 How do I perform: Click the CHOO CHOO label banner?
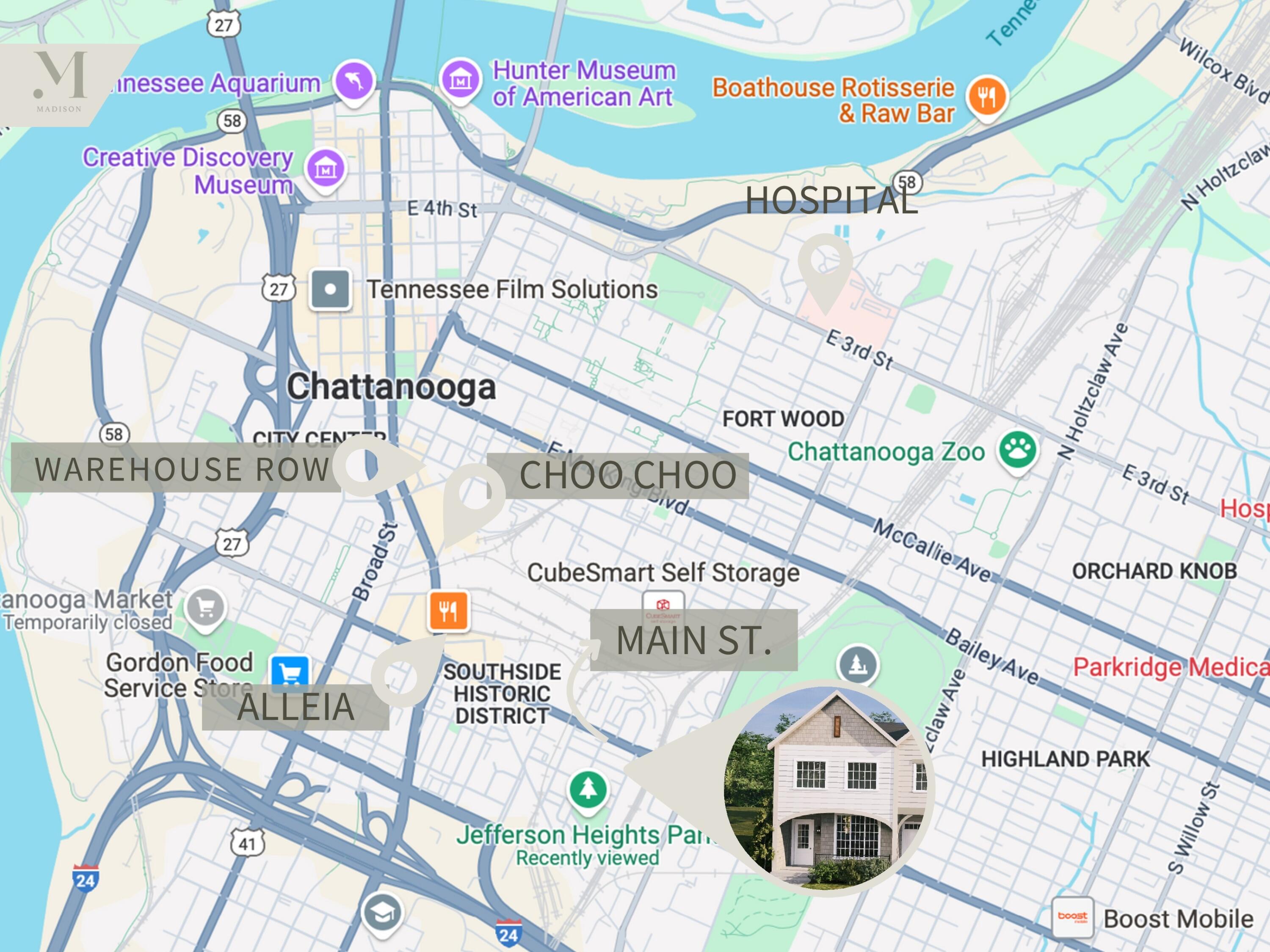(x=627, y=476)
